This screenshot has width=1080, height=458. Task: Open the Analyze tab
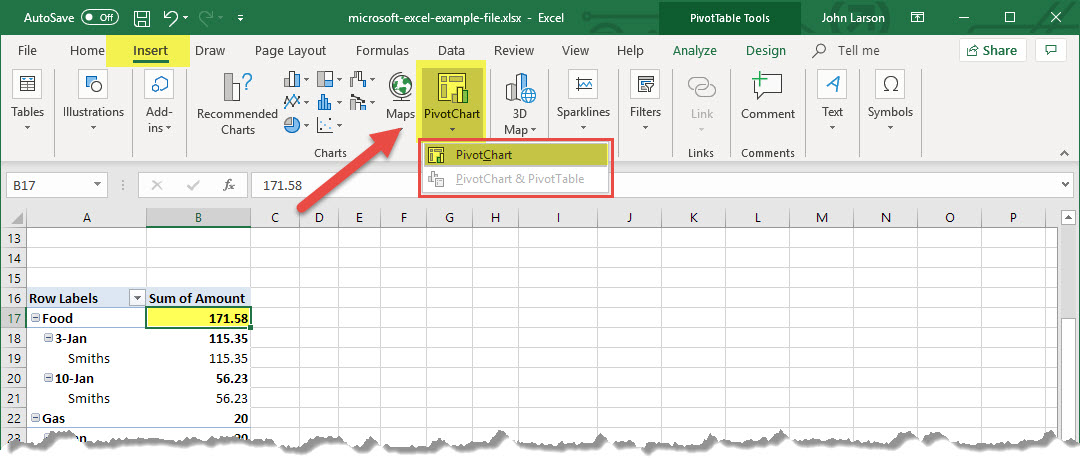point(694,51)
